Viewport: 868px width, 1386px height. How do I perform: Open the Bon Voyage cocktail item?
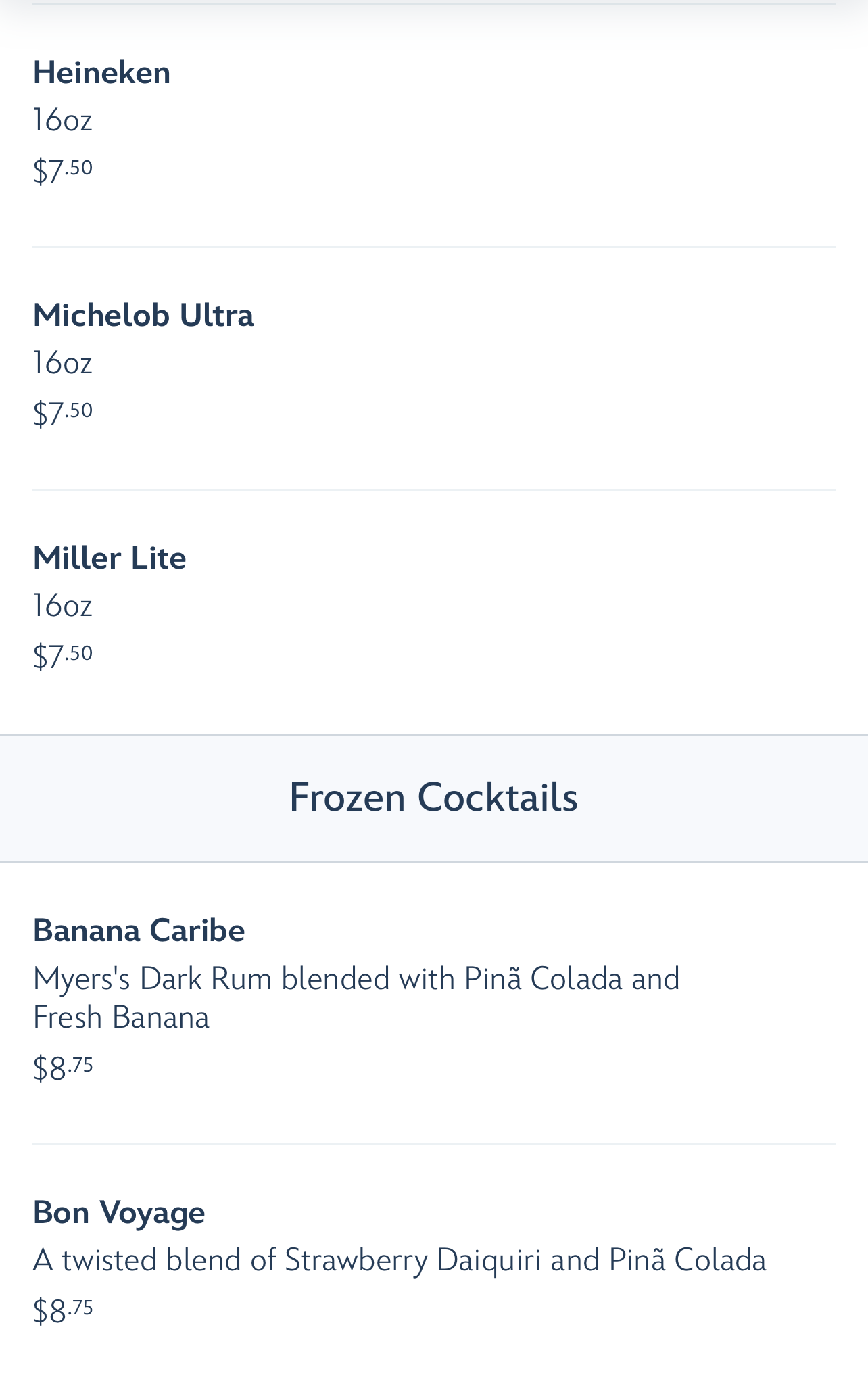coord(119,1212)
